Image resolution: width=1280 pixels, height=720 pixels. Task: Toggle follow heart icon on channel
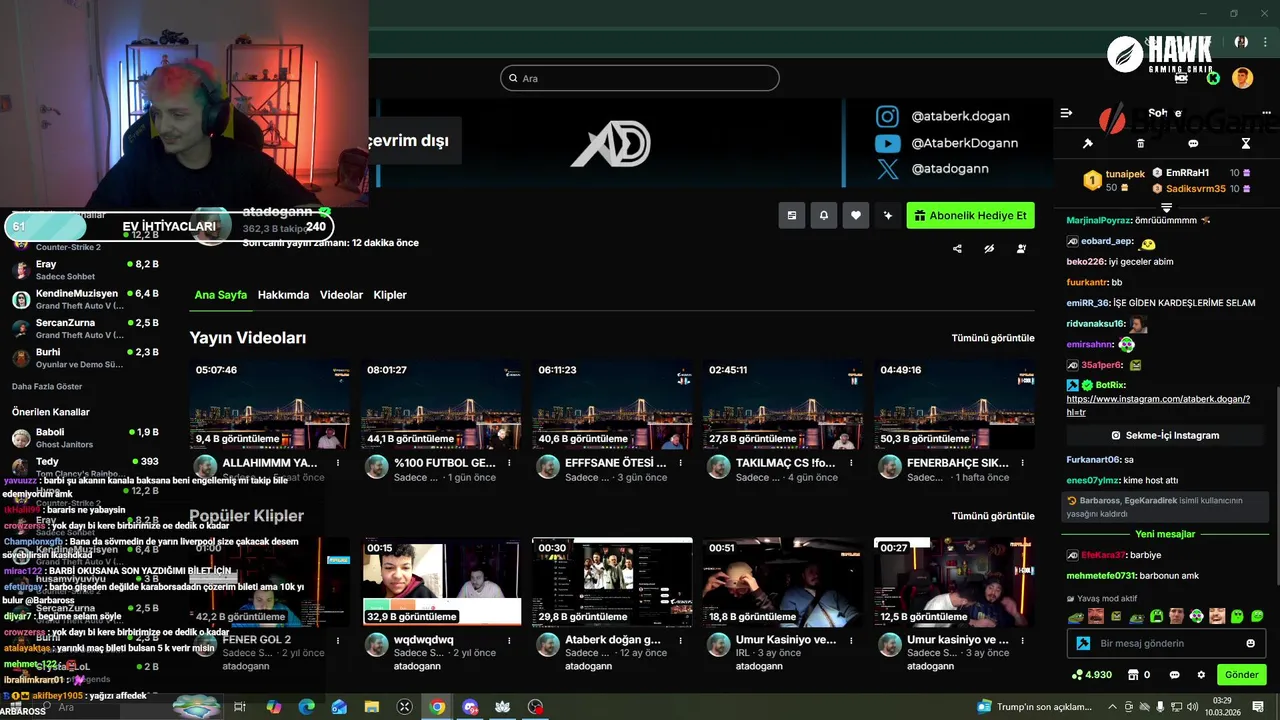855,215
